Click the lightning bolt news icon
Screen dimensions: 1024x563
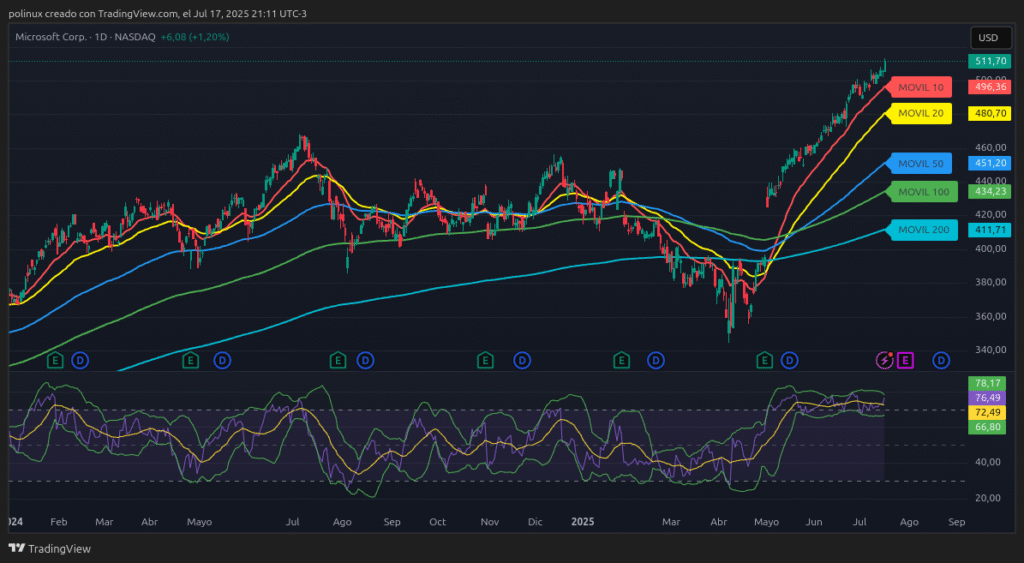click(x=884, y=360)
